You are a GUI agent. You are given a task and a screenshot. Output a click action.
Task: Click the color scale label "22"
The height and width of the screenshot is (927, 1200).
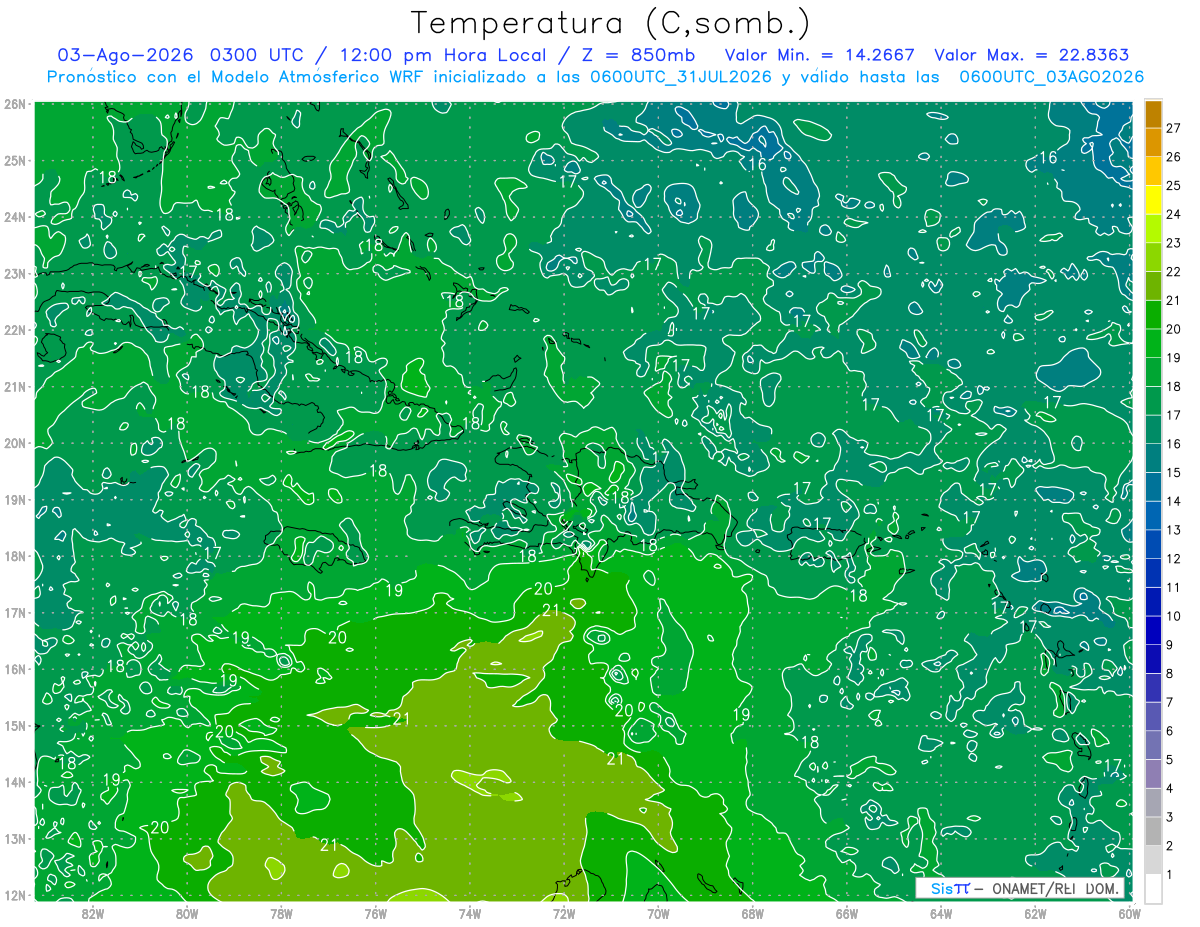point(1174,272)
